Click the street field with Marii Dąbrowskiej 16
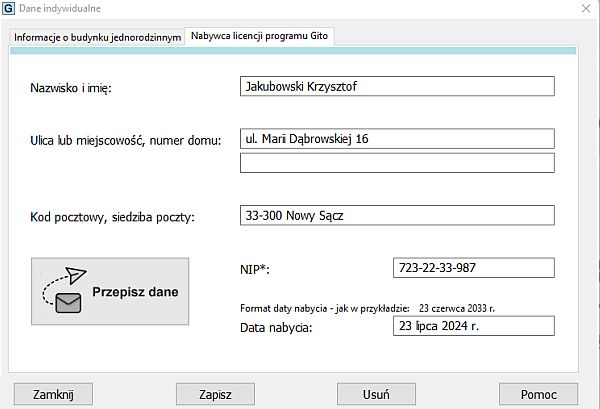 coord(397,139)
